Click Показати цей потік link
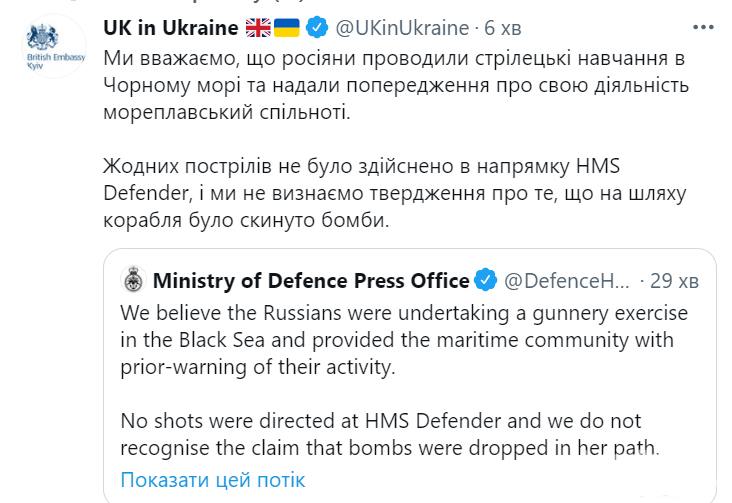 coord(213,480)
